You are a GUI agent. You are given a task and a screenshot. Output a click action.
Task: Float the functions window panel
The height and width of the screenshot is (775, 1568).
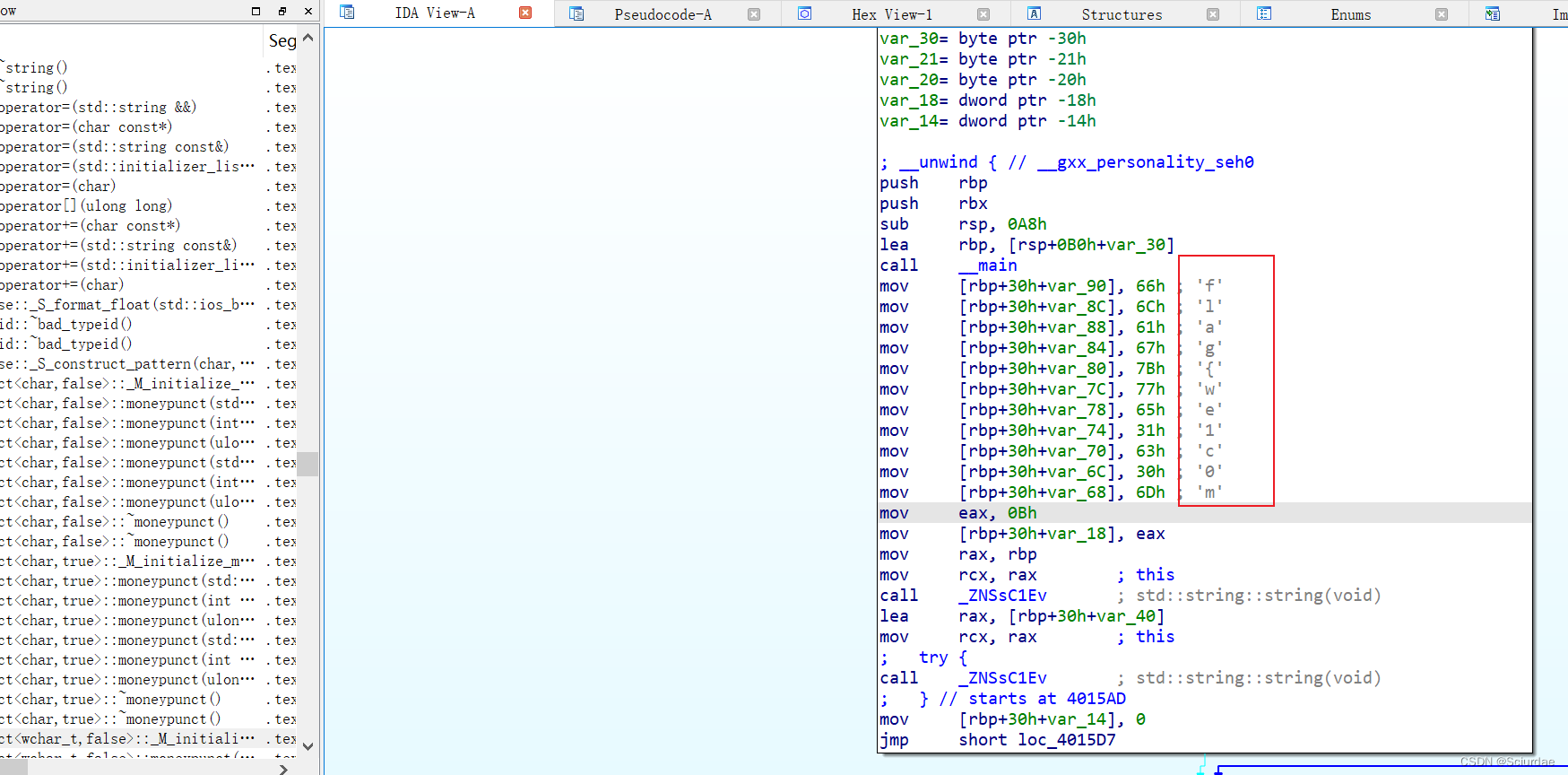point(282,11)
